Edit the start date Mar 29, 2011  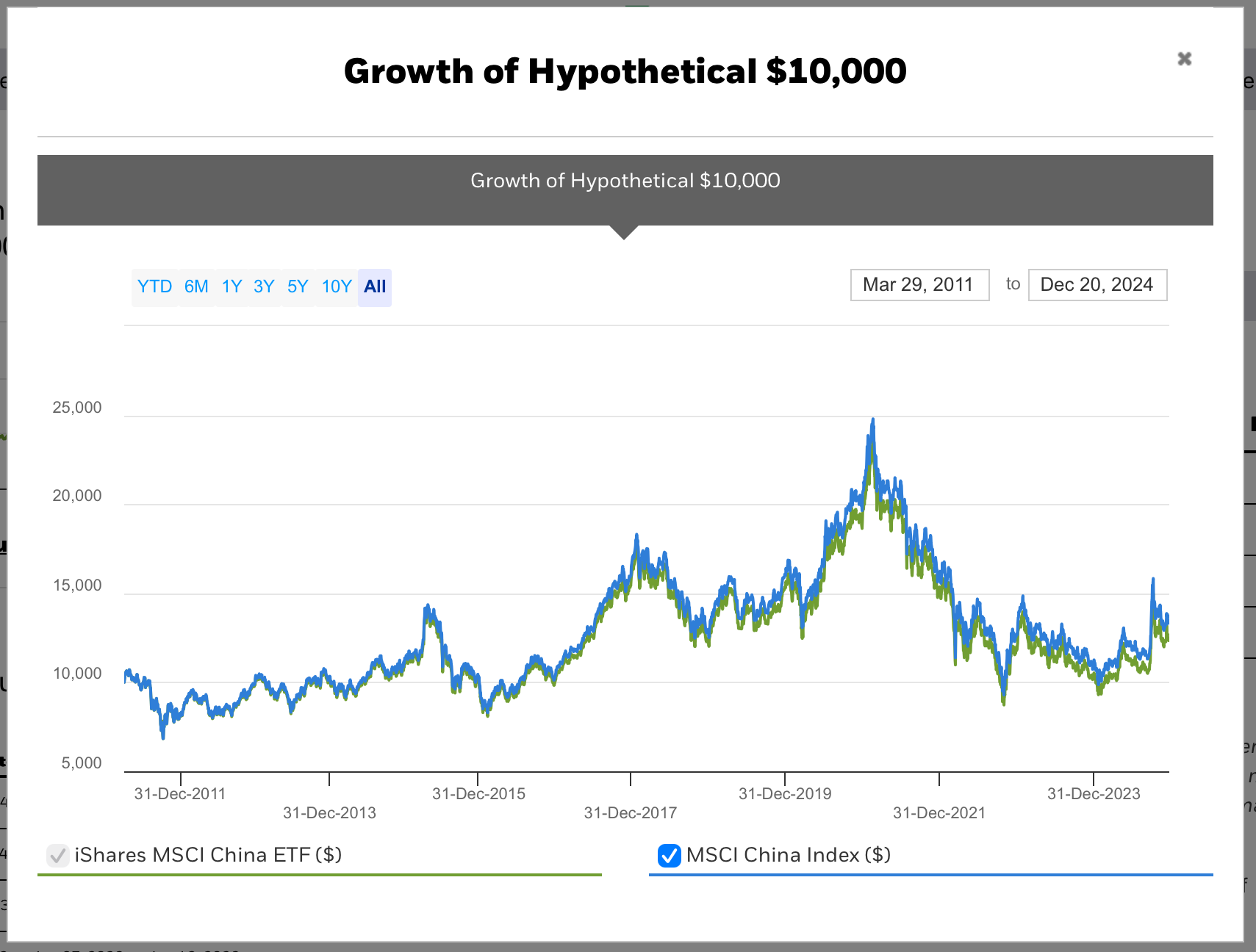(x=919, y=285)
